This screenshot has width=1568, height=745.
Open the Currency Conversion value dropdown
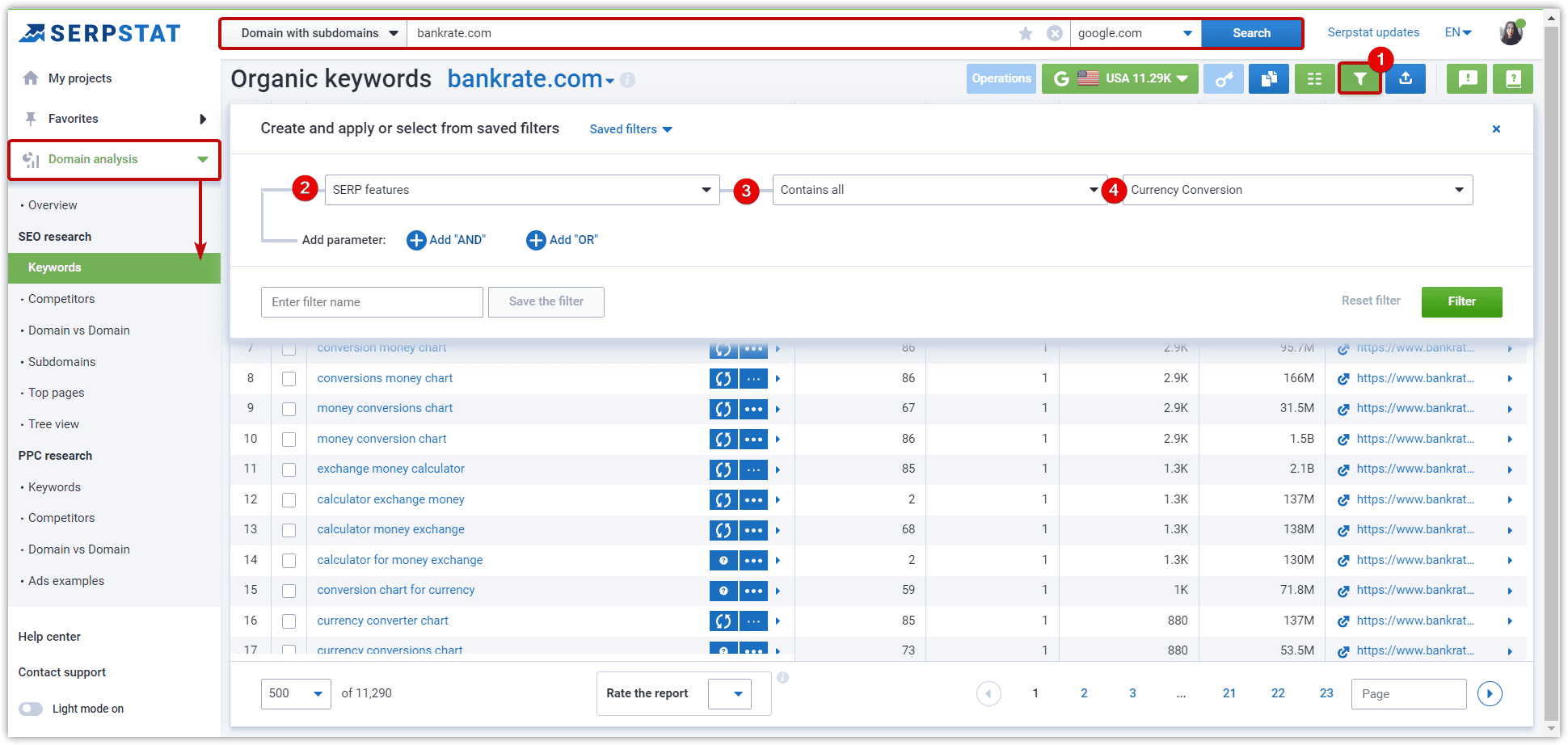coord(1297,190)
